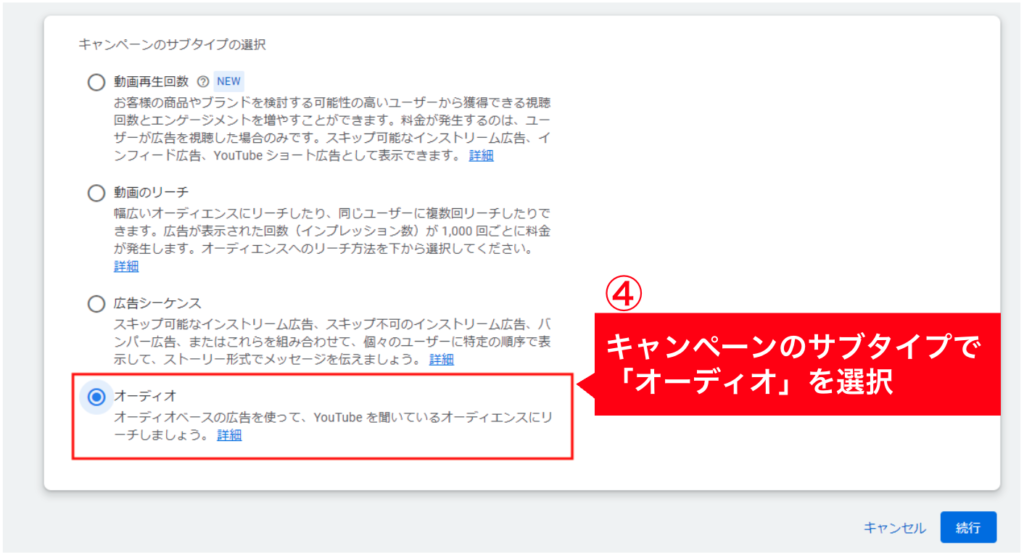Select the 動画のリーチ radio button

pos(97,193)
